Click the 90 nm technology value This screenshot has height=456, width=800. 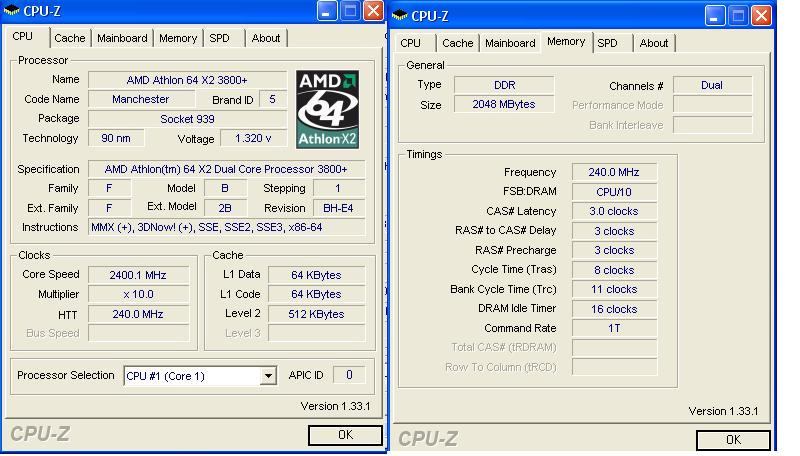(116, 138)
